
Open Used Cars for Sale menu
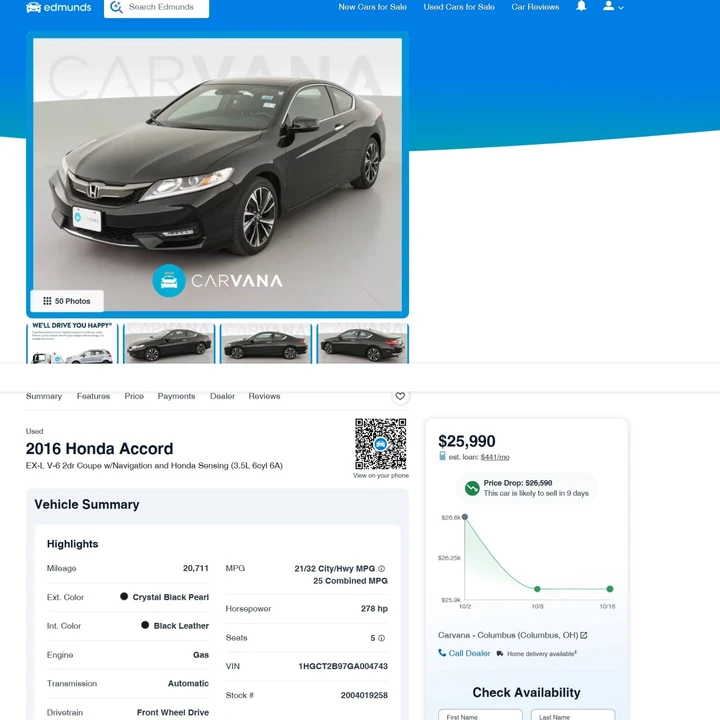click(x=459, y=7)
